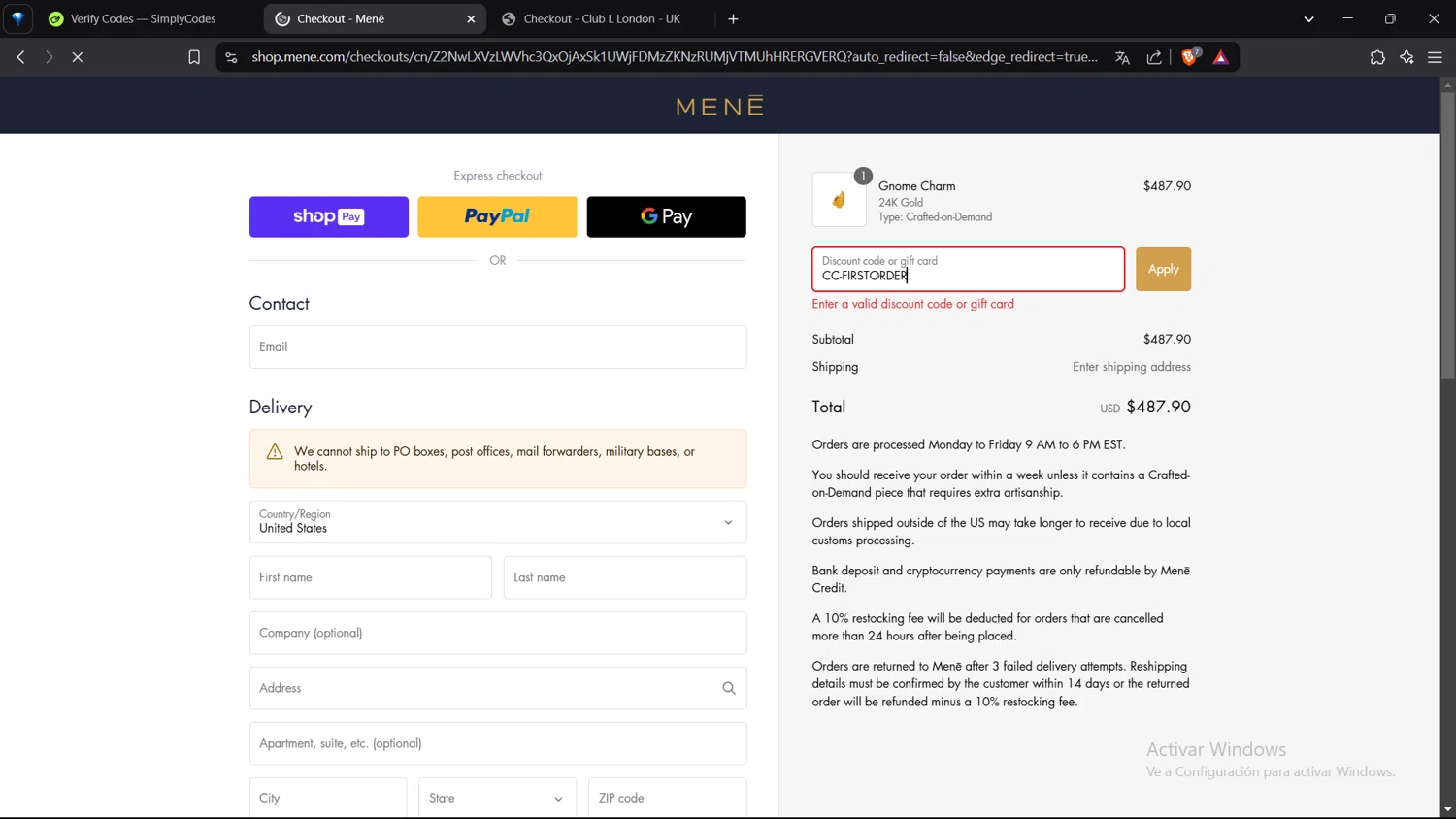Click Apartment, suite, etc. field
Viewport: 1456px width, 819px height.
(498, 743)
